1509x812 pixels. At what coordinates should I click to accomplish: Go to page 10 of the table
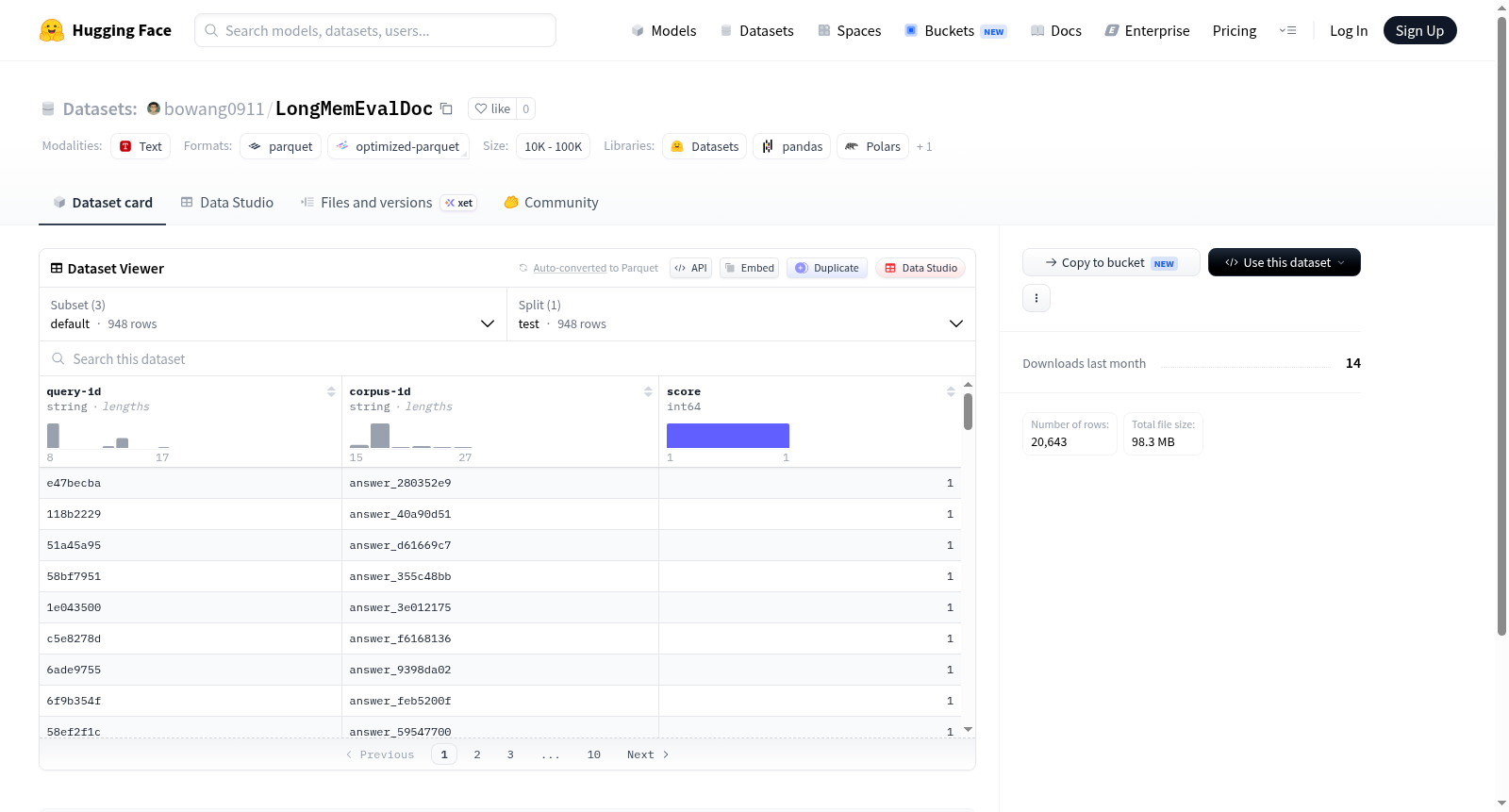(594, 754)
